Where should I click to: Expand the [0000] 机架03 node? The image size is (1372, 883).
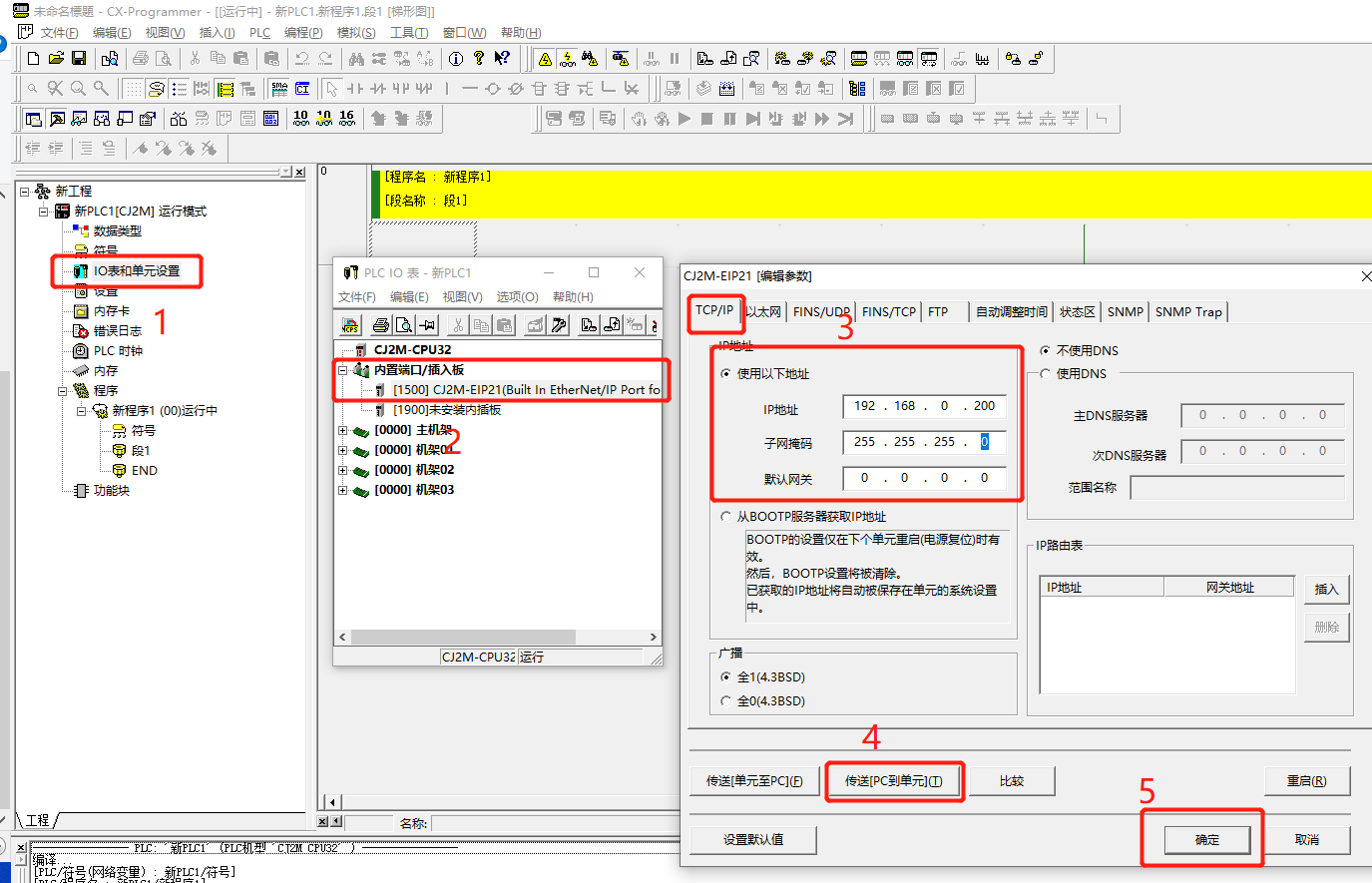coord(343,490)
